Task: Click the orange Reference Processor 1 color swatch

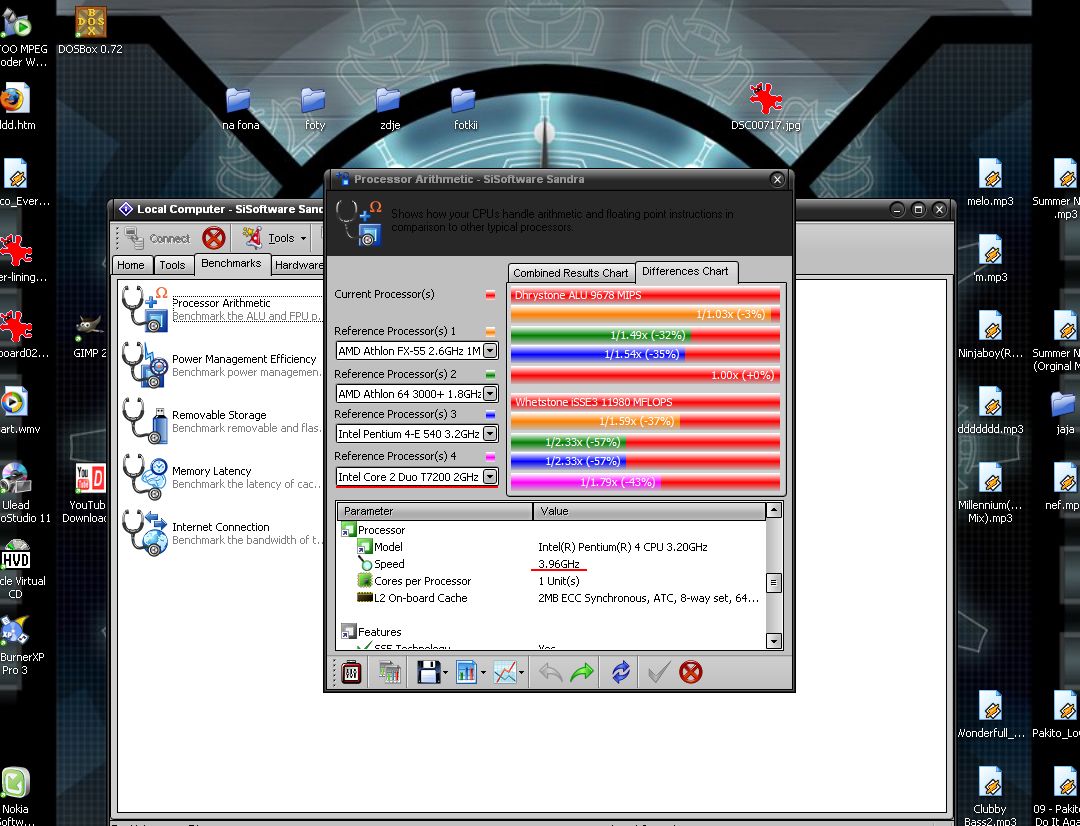Action: 490,331
